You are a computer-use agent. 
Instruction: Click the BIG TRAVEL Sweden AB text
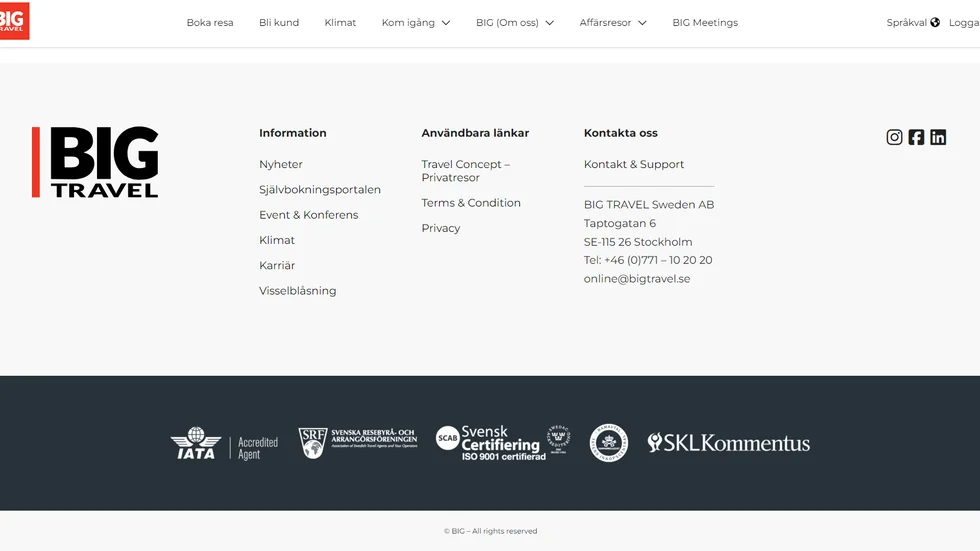click(649, 204)
